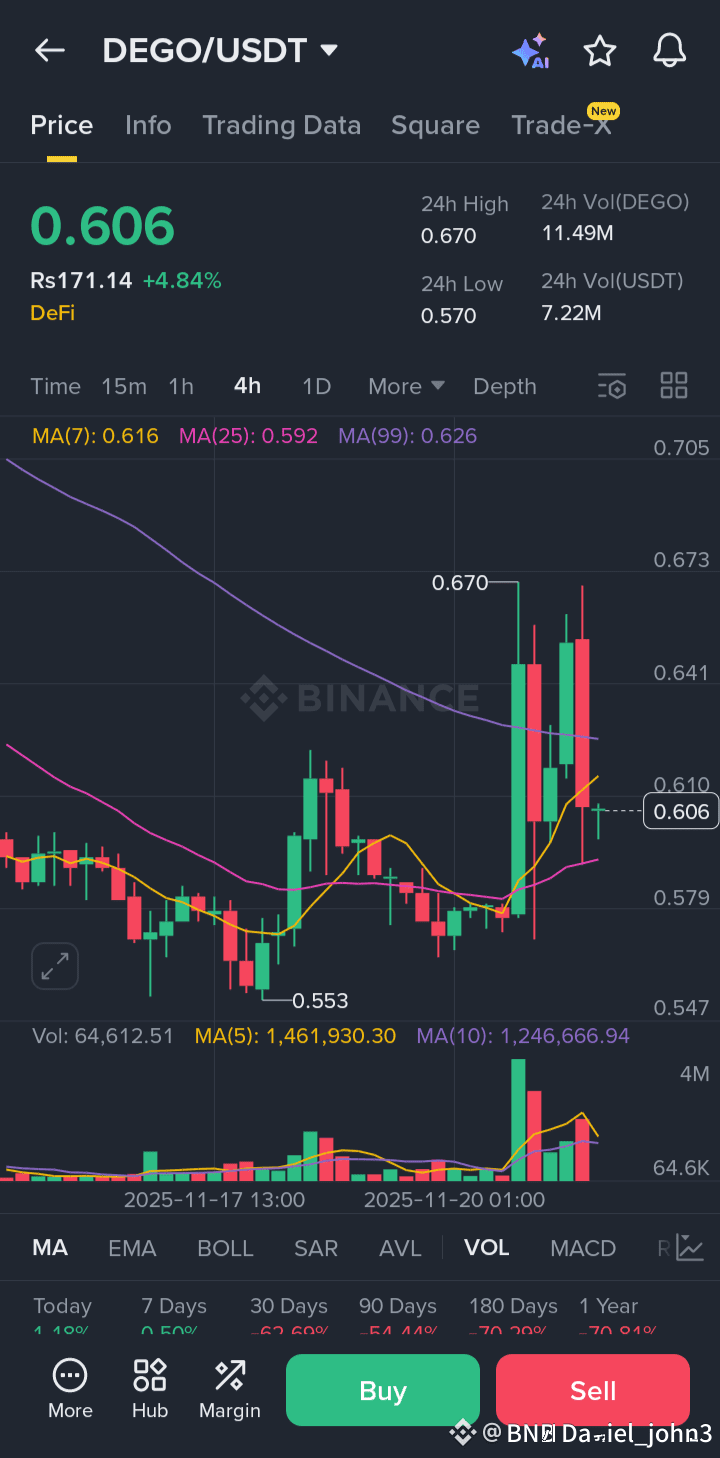Image resolution: width=720 pixels, height=1458 pixels.
Task: Tap the volume MA(5) value label
Action: click(x=295, y=1036)
